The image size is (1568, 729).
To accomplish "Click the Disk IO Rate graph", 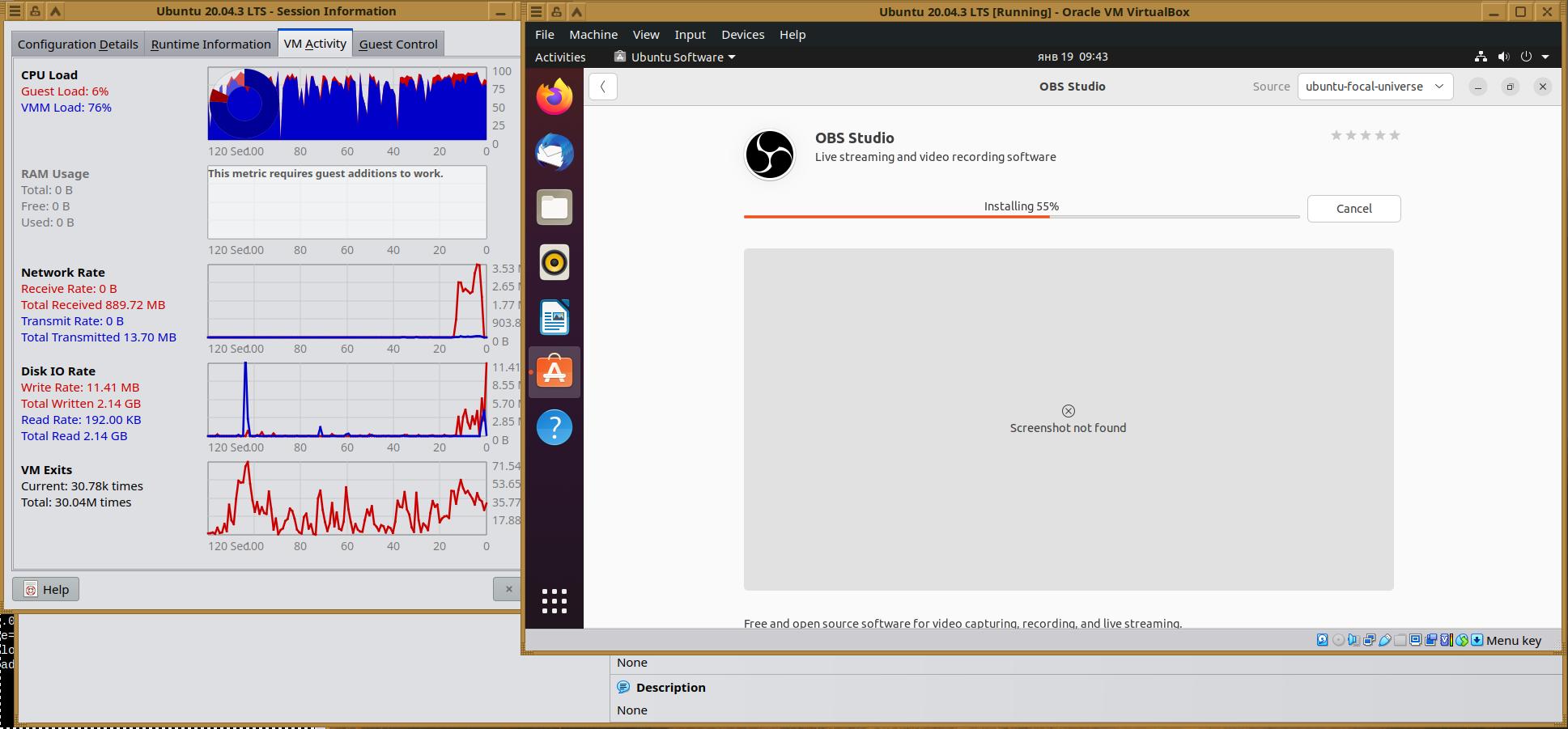I will (347, 400).
